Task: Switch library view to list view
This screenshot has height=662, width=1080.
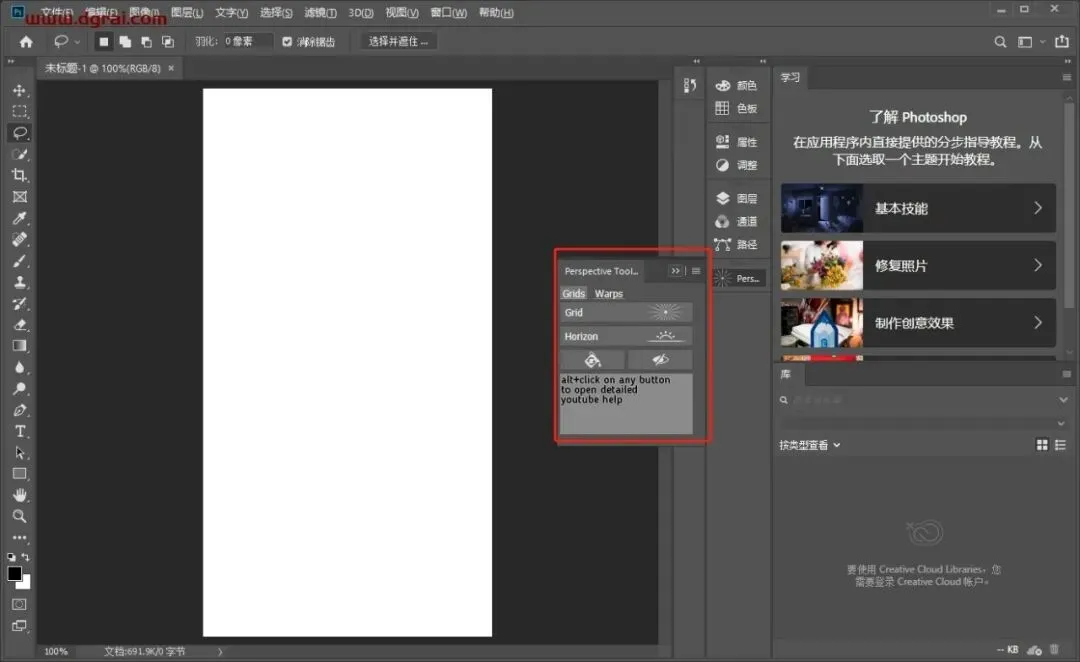Action: [x=1061, y=445]
